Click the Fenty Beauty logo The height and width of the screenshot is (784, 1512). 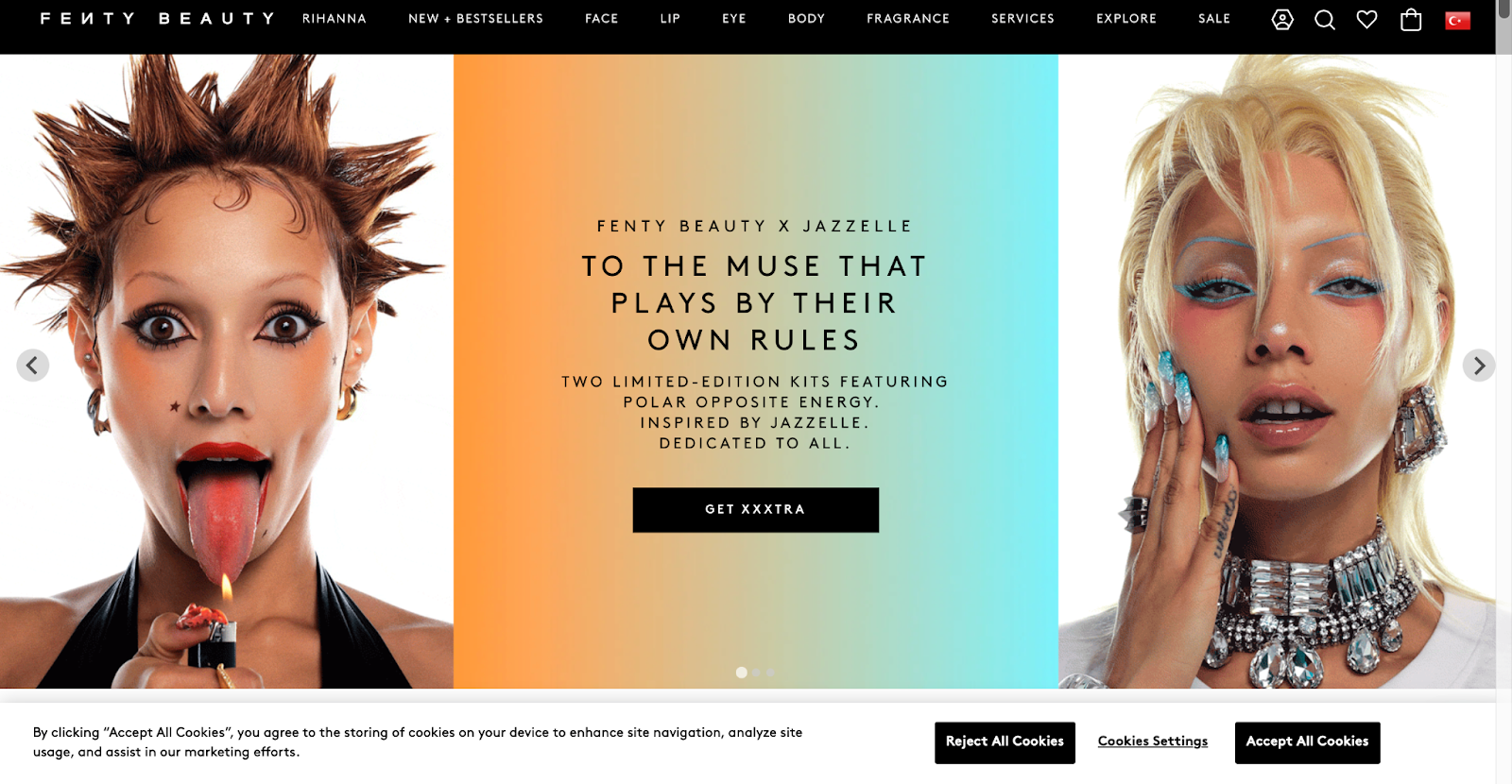pyautogui.click(x=158, y=18)
